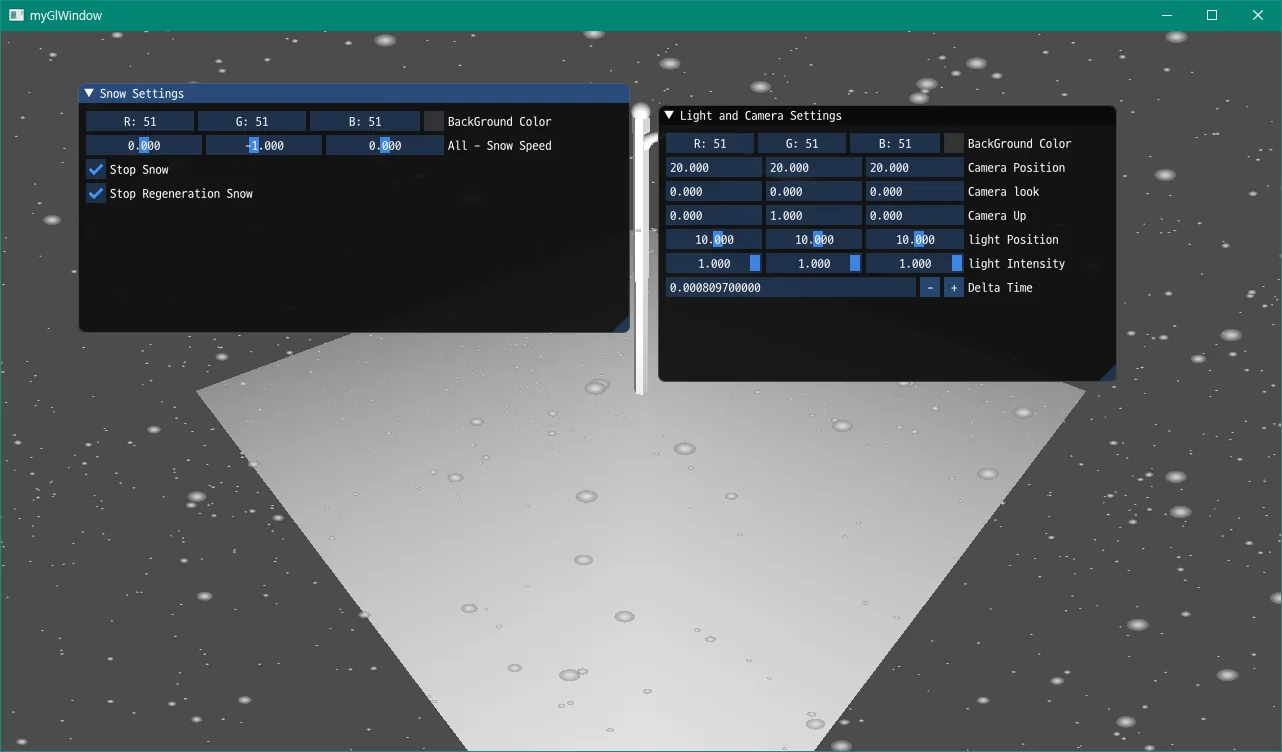The image size is (1282, 752).
Task: Click the Light and Camera Settings resize grip
Action: [x=1108, y=373]
